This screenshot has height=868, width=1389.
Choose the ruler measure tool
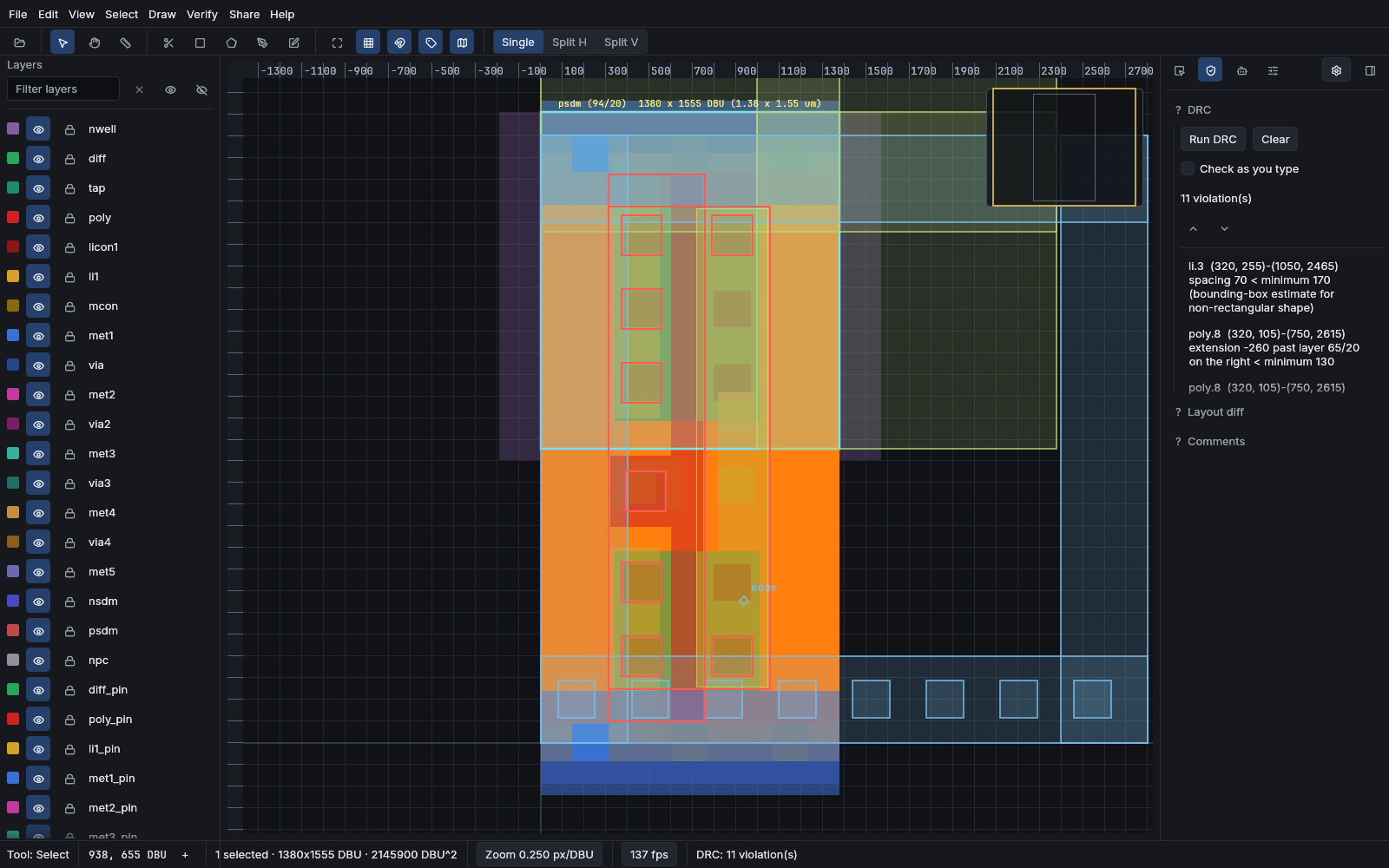pos(125,43)
